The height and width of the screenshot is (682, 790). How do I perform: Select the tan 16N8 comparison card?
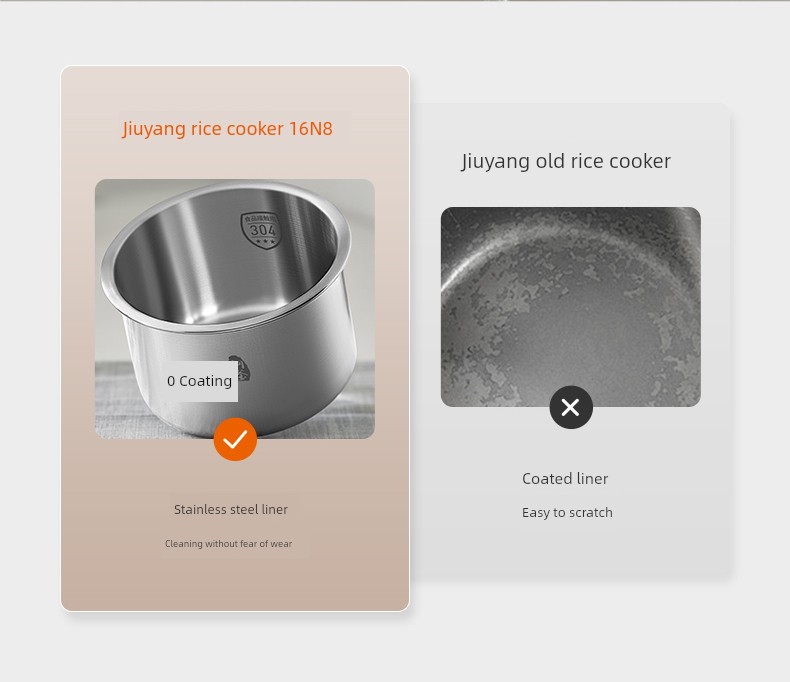pos(235,338)
